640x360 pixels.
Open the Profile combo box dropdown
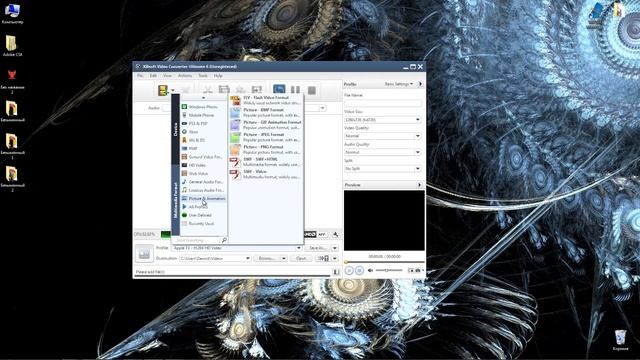coord(299,248)
